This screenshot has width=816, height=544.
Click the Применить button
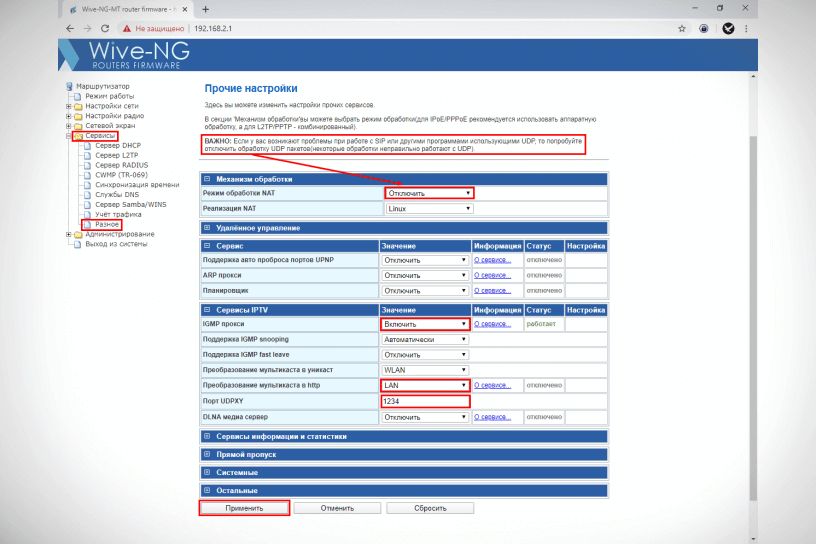coord(244,508)
